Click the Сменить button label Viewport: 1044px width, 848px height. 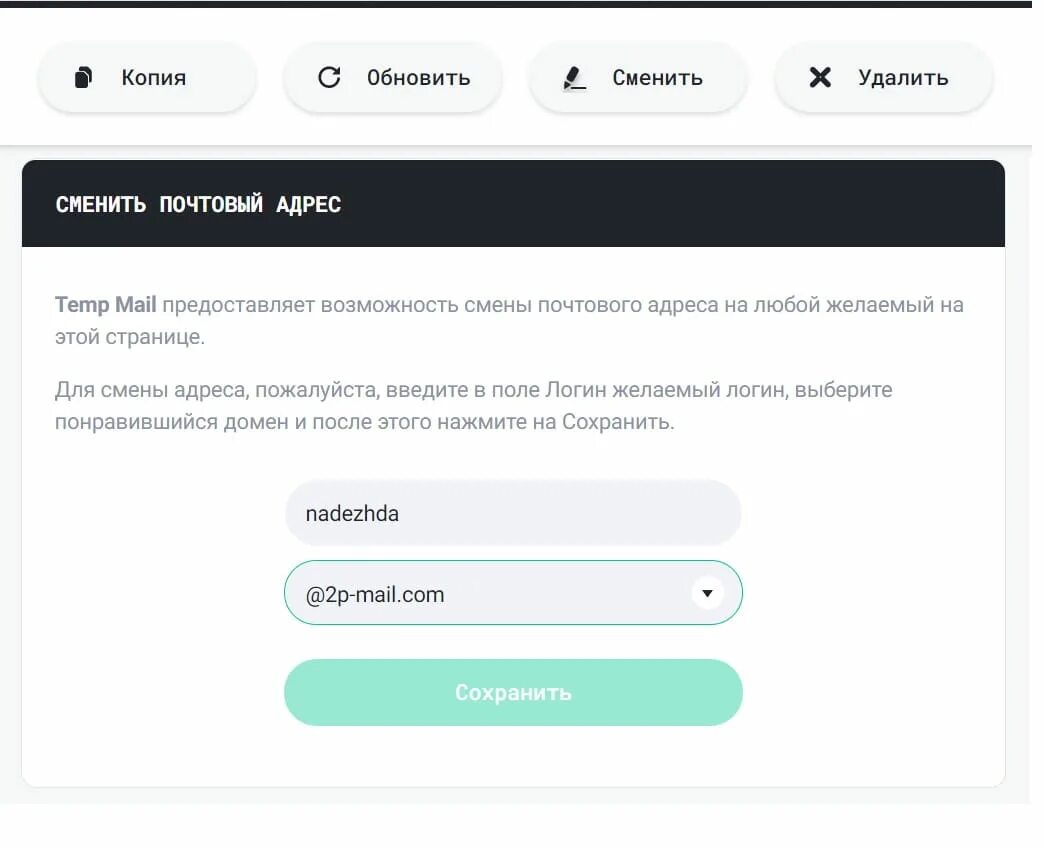[658, 78]
